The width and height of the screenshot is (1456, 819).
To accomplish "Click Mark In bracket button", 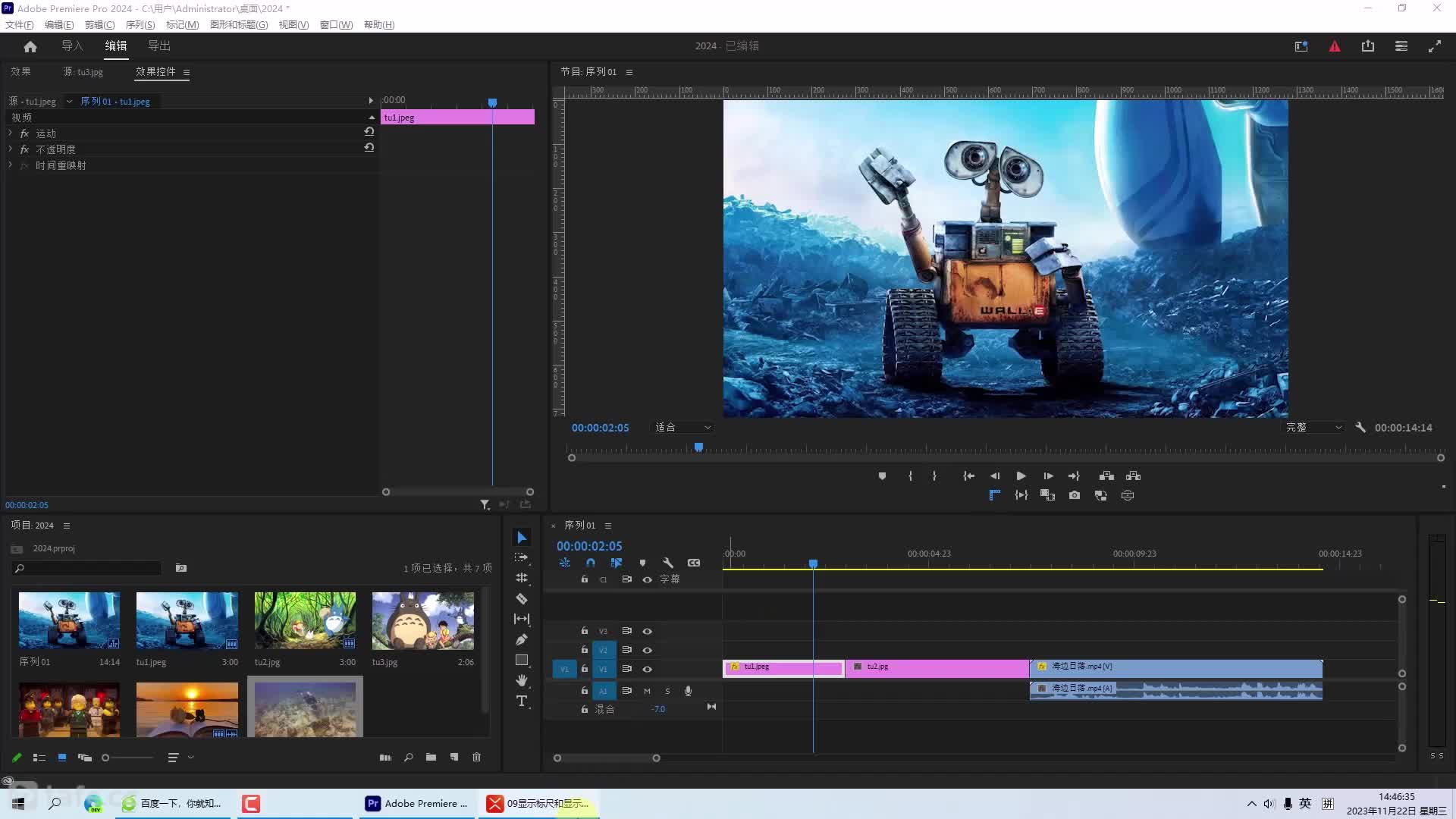I will tap(910, 476).
